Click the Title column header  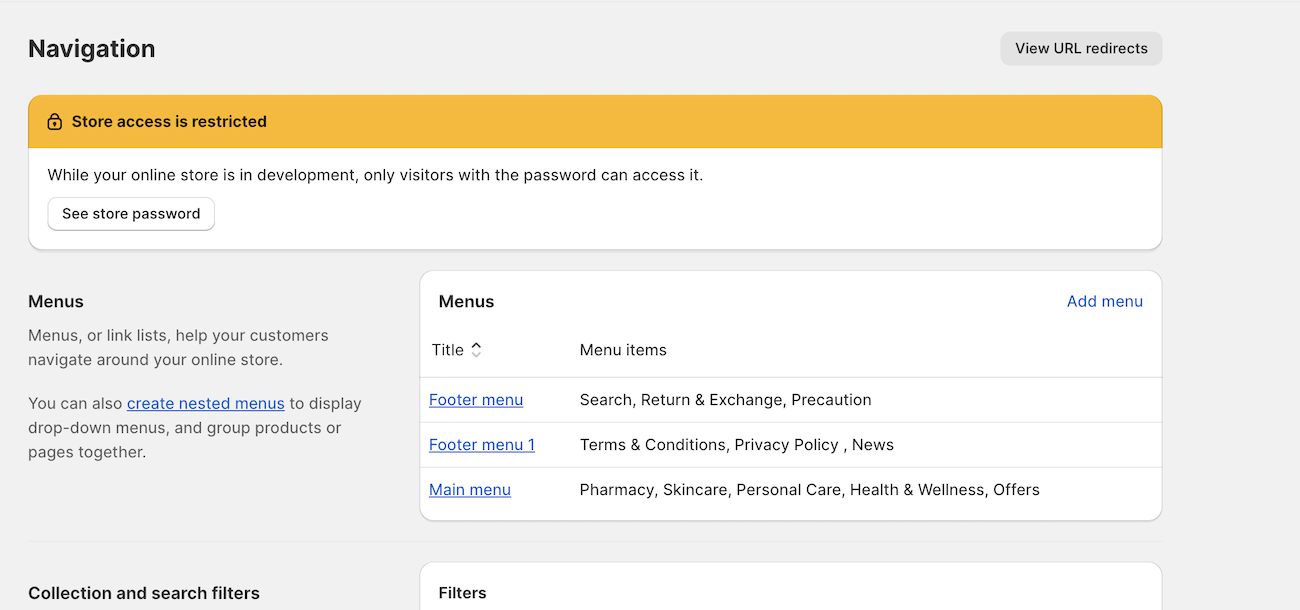pyautogui.click(x=448, y=350)
